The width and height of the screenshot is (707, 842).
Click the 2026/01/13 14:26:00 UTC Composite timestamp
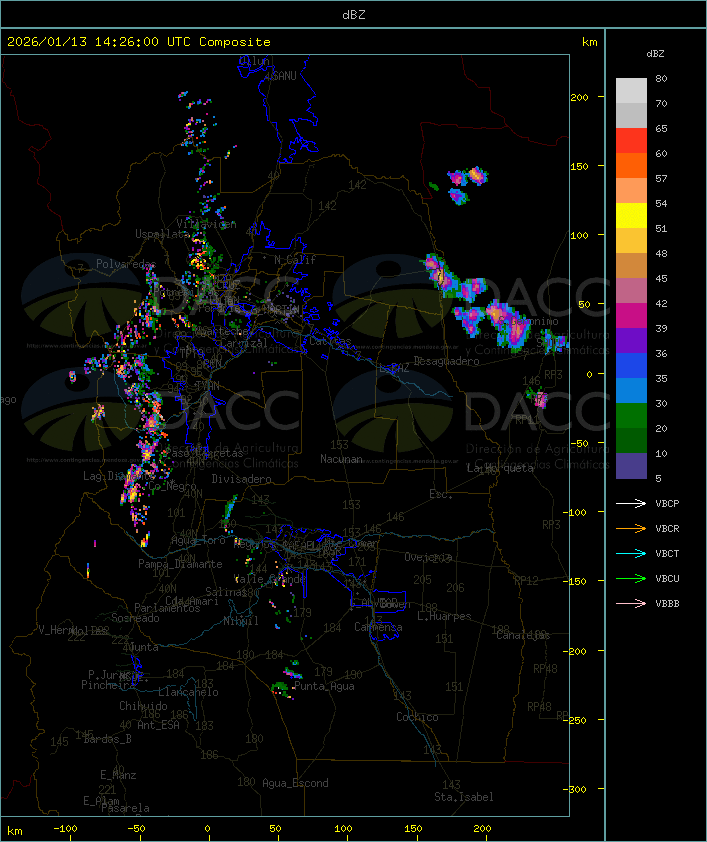pyautogui.click(x=139, y=42)
